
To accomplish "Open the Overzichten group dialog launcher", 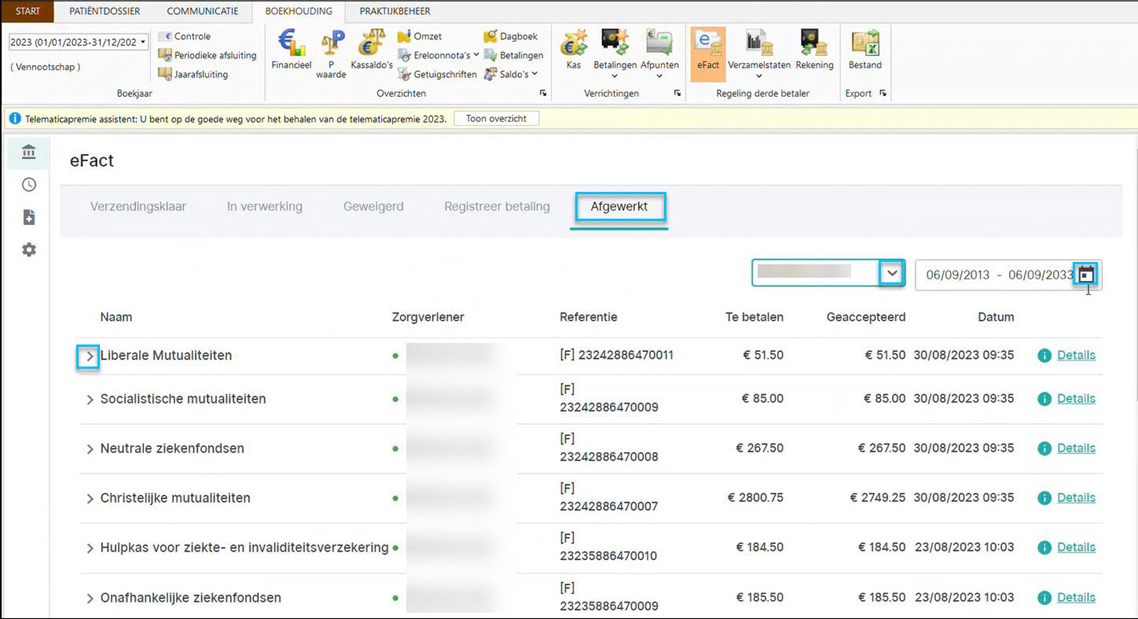I will point(543,94).
